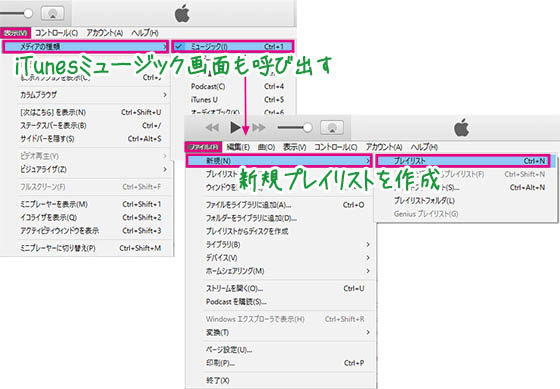
Task: Open the 編集(E) menu
Action: [x=238, y=147]
